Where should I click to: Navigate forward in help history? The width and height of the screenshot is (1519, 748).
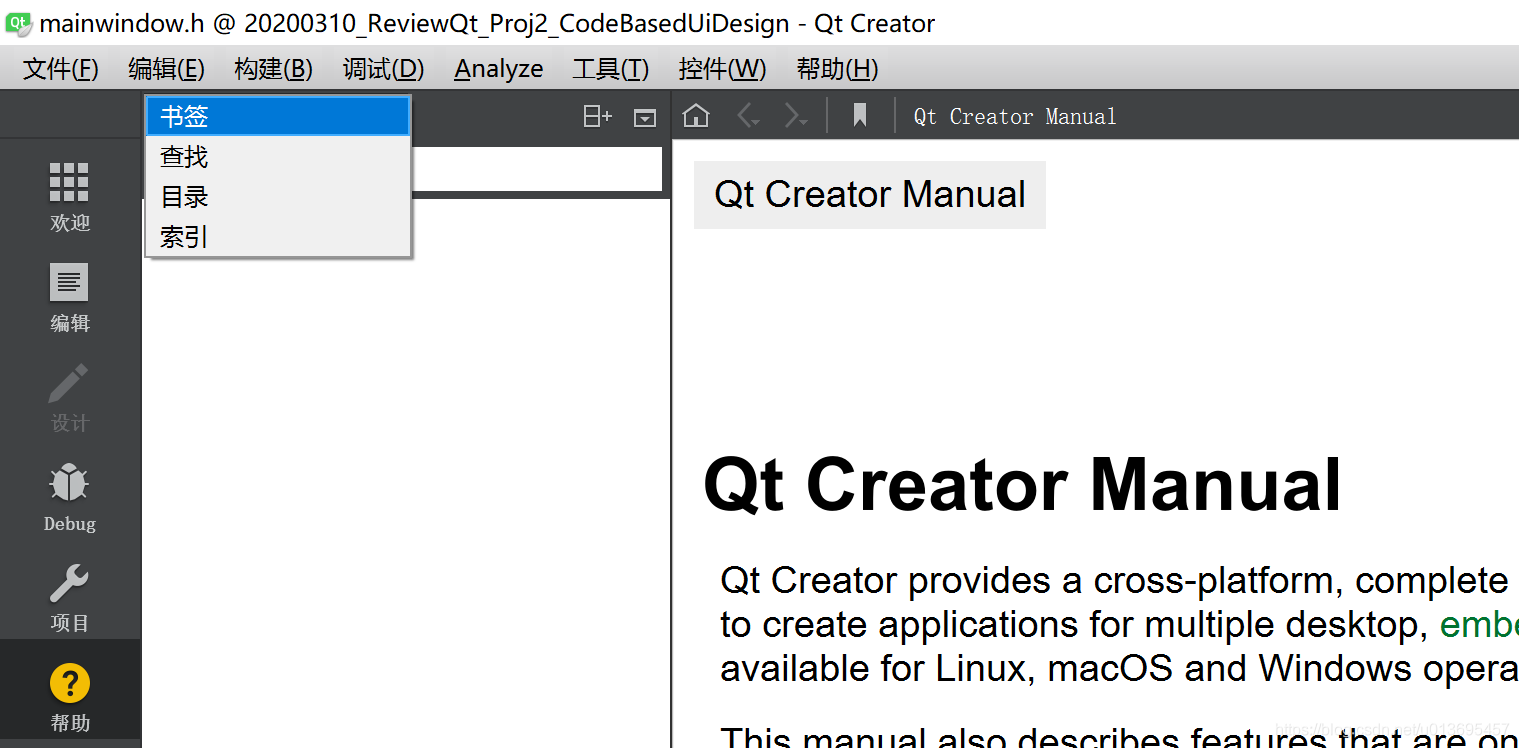click(796, 117)
